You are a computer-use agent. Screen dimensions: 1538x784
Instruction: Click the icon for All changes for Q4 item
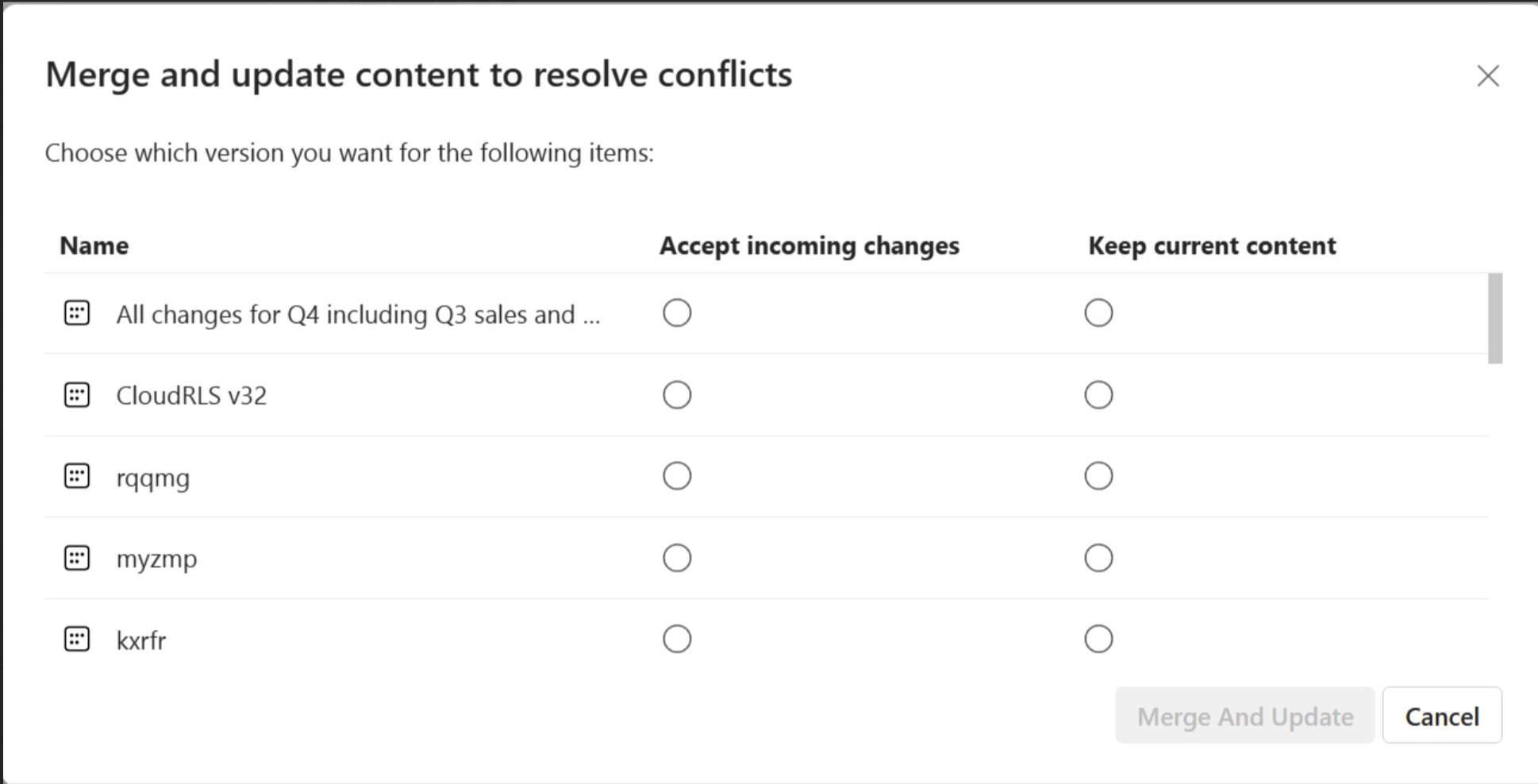point(77,313)
